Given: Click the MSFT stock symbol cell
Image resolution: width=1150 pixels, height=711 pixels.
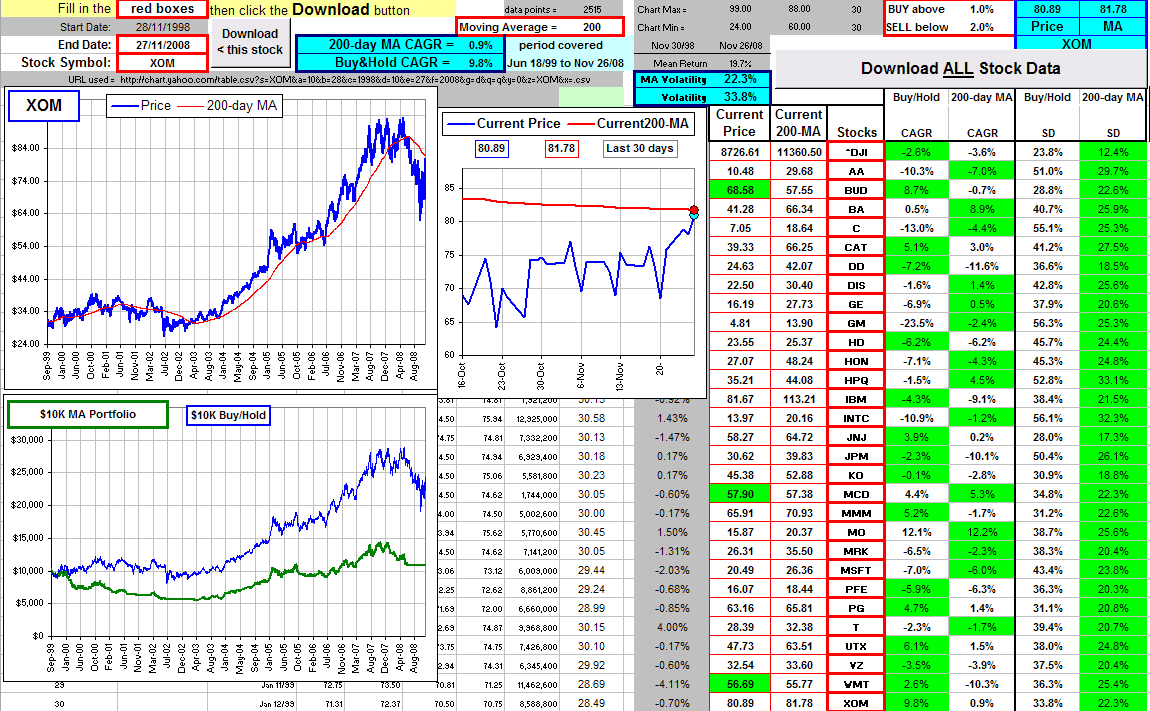Looking at the screenshot, I should [856, 570].
